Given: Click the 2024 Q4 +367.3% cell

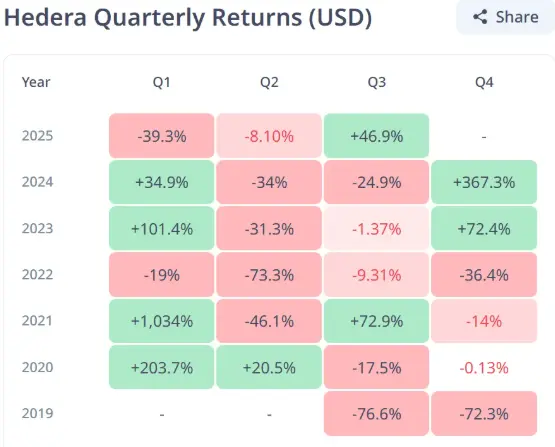Looking at the screenshot, I should pyautogui.click(x=484, y=182).
